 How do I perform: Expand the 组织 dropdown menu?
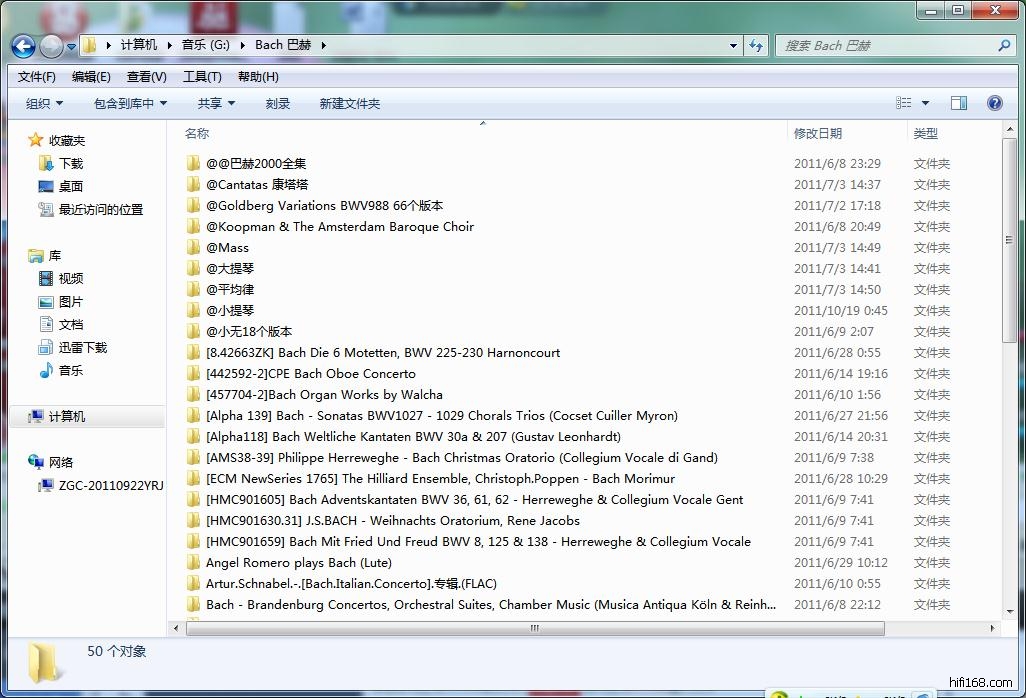44,103
